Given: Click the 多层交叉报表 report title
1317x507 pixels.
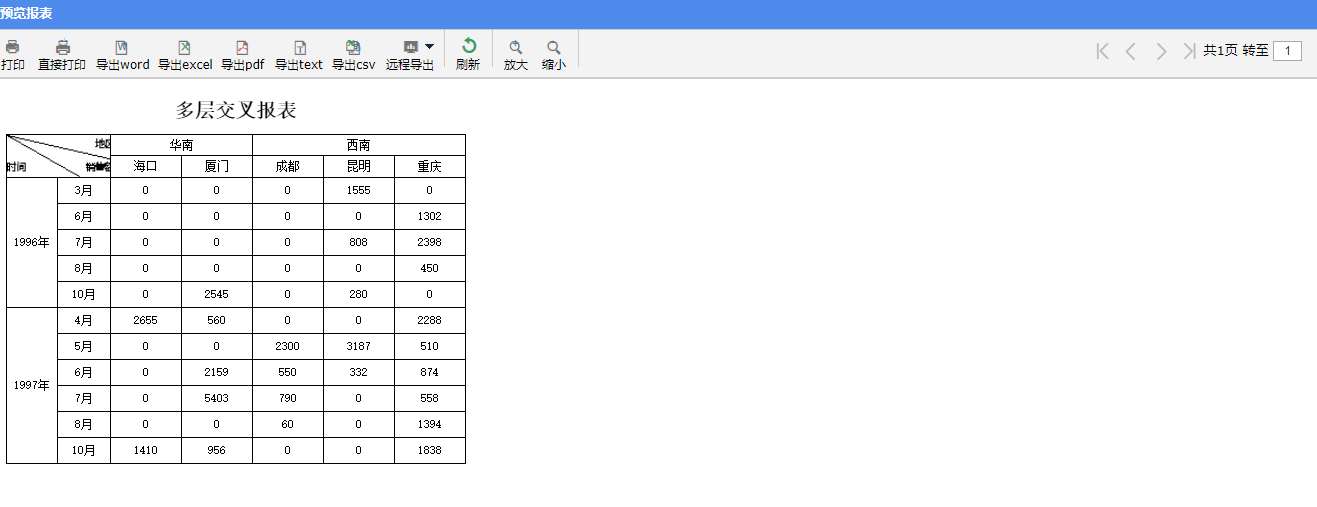Looking at the screenshot, I should (x=236, y=110).
